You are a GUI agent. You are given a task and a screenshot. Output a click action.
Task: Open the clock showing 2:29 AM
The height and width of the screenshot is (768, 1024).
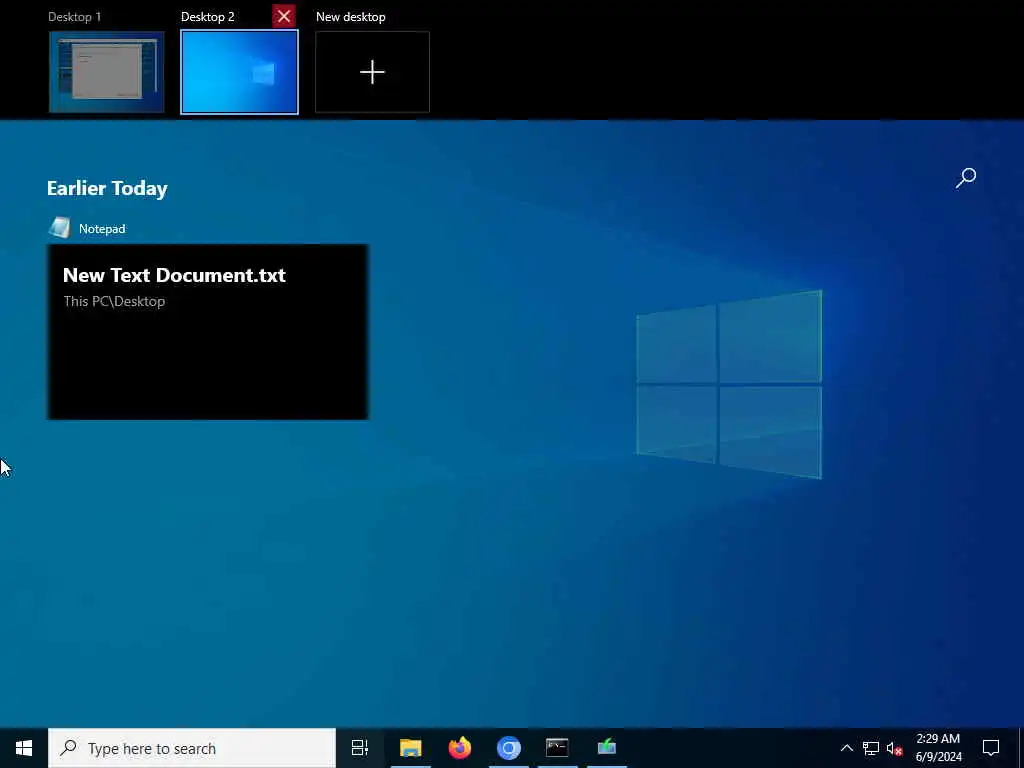938,748
